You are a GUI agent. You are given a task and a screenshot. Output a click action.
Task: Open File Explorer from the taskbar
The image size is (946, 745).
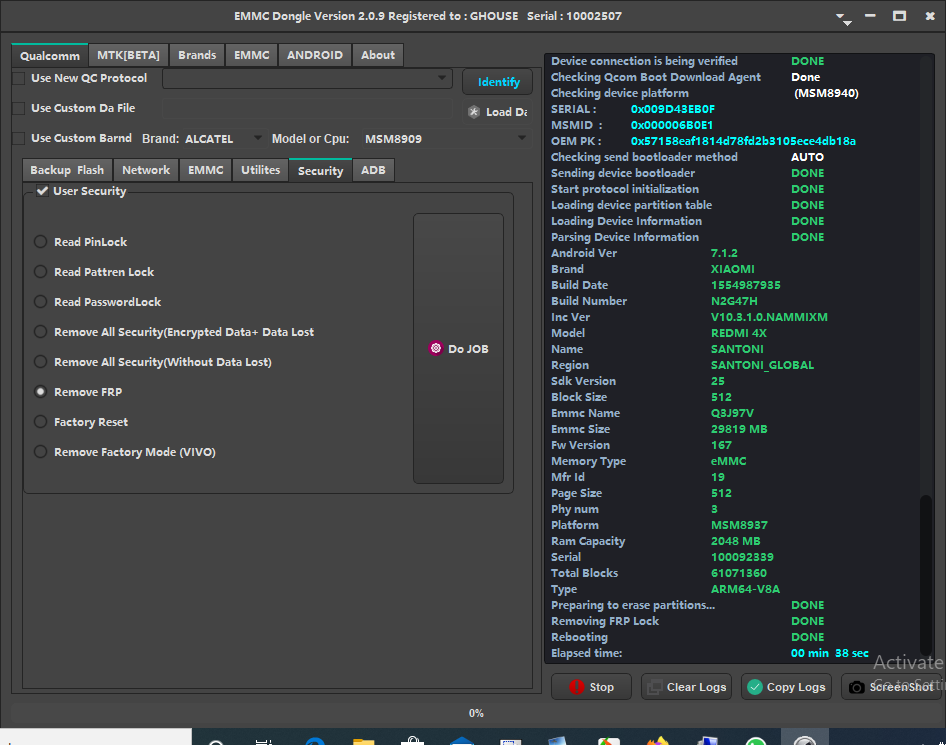364,741
